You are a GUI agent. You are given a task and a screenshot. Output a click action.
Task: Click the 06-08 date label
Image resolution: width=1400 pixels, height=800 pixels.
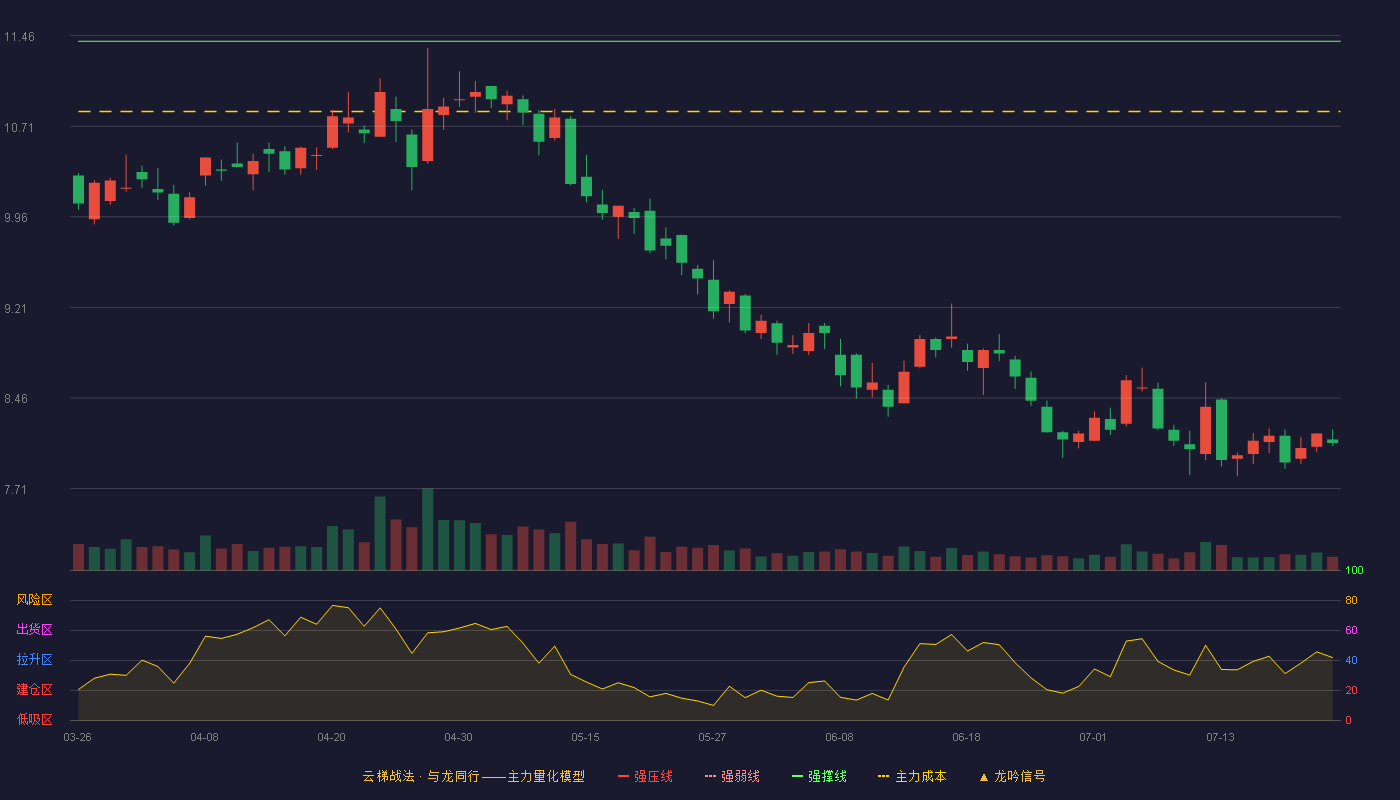(840, 737)
